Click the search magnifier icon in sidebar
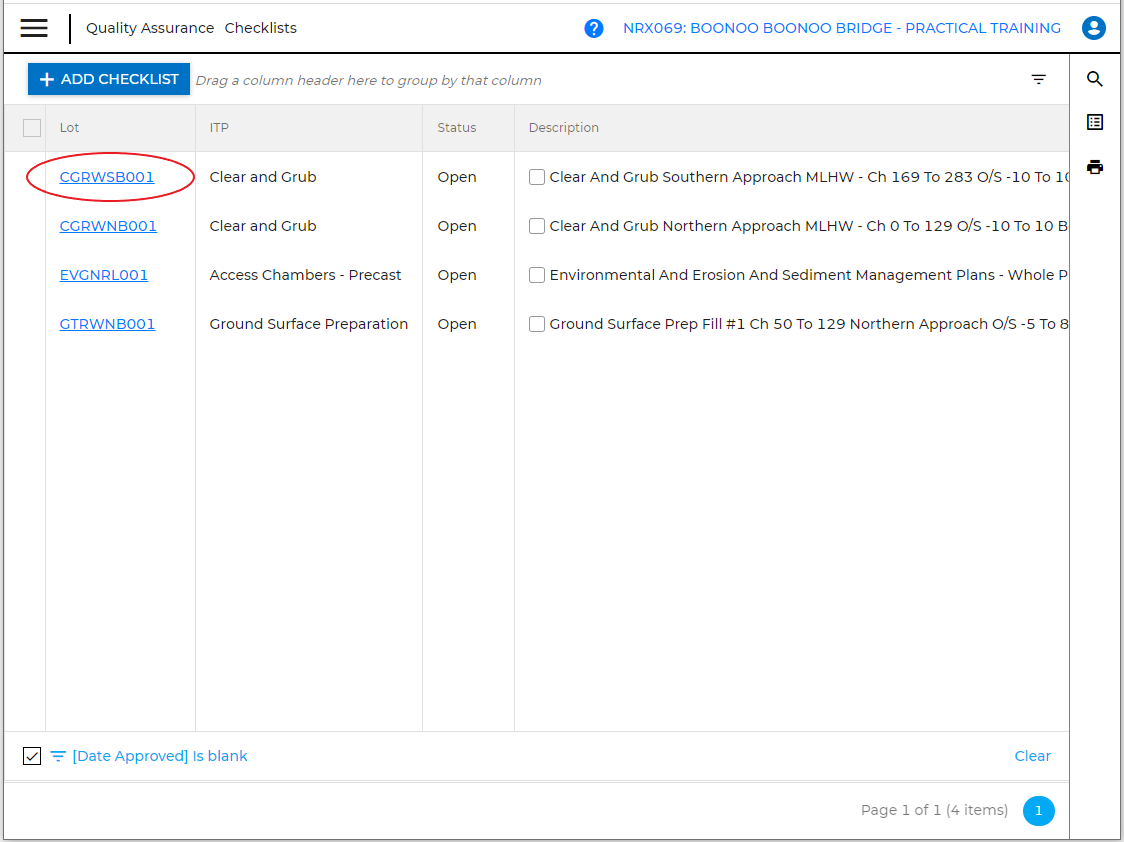This screenshot has width=1124, height=842. click(x=1095, y=80)
